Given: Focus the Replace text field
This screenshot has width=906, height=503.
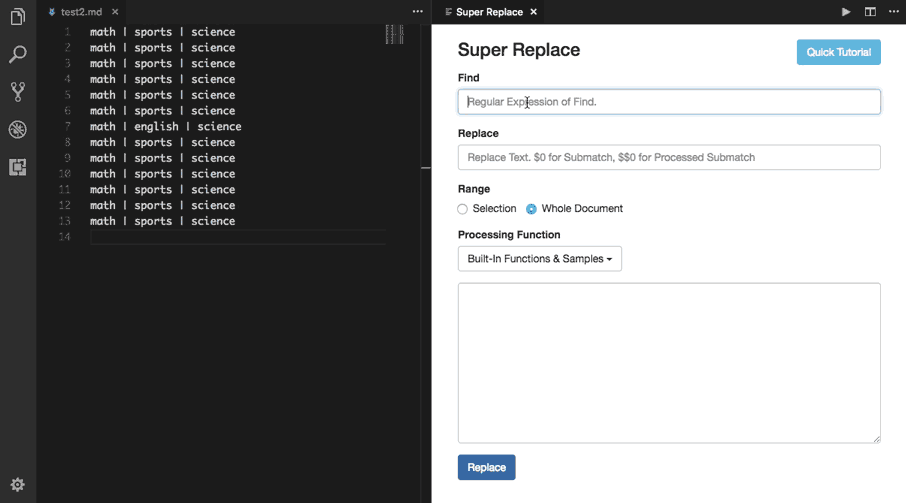Looking at the screenshot, I should pos(669,157).
